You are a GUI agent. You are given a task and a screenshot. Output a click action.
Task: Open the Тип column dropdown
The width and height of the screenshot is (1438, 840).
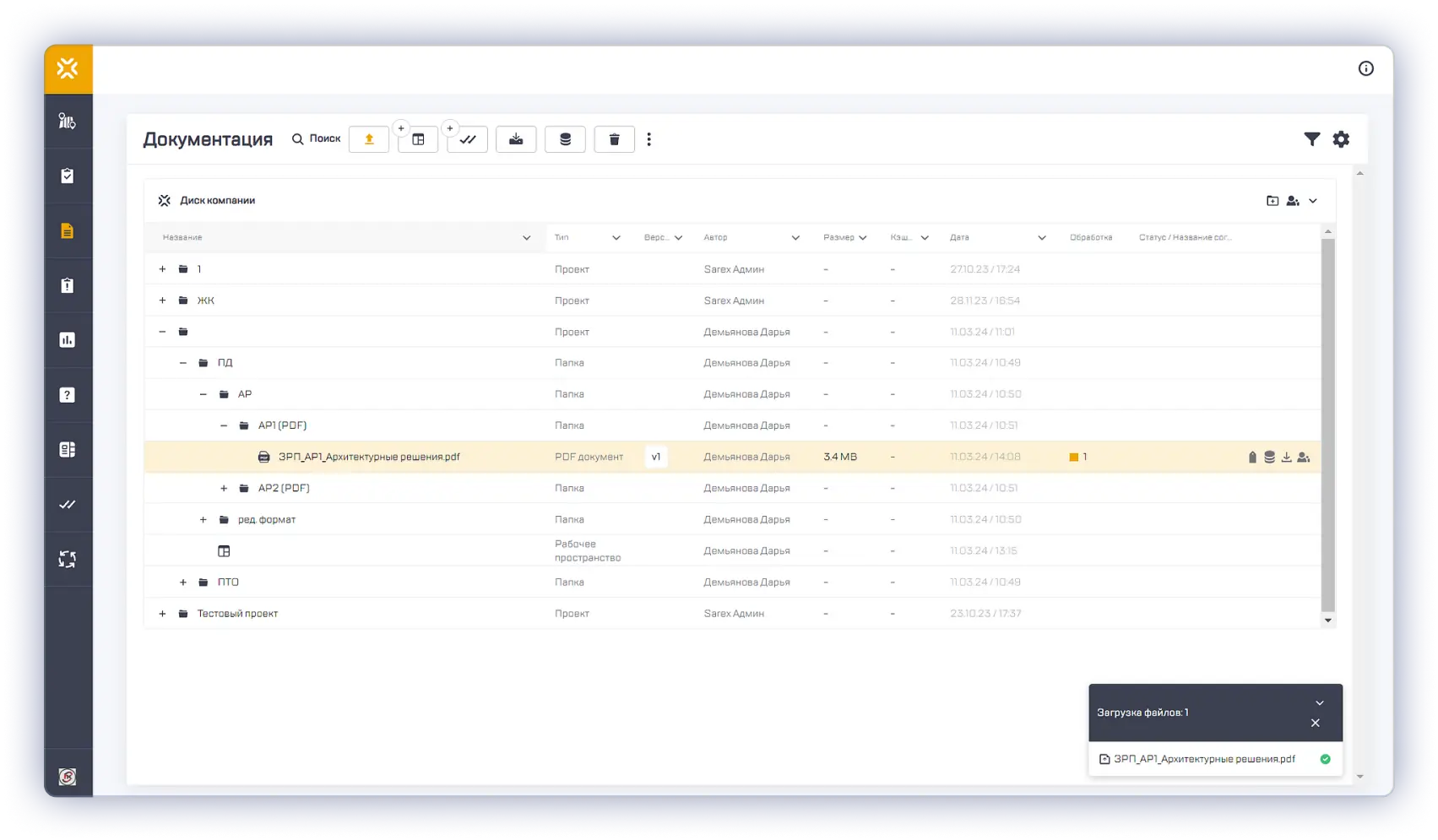616,238
